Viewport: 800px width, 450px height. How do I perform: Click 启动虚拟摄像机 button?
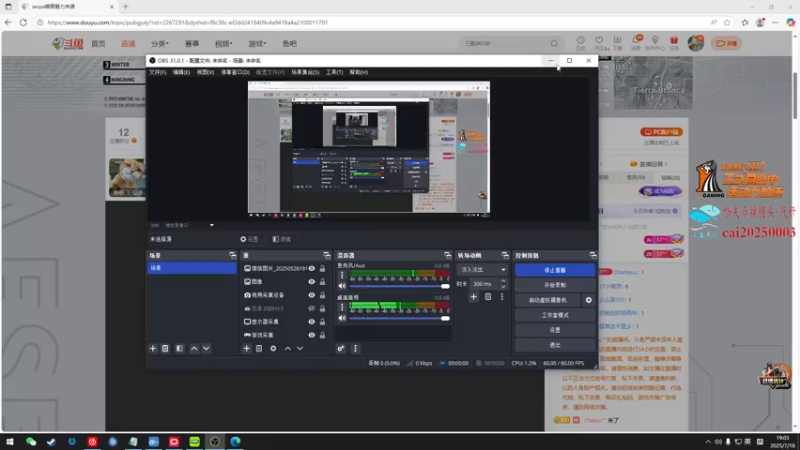point(548,300)
